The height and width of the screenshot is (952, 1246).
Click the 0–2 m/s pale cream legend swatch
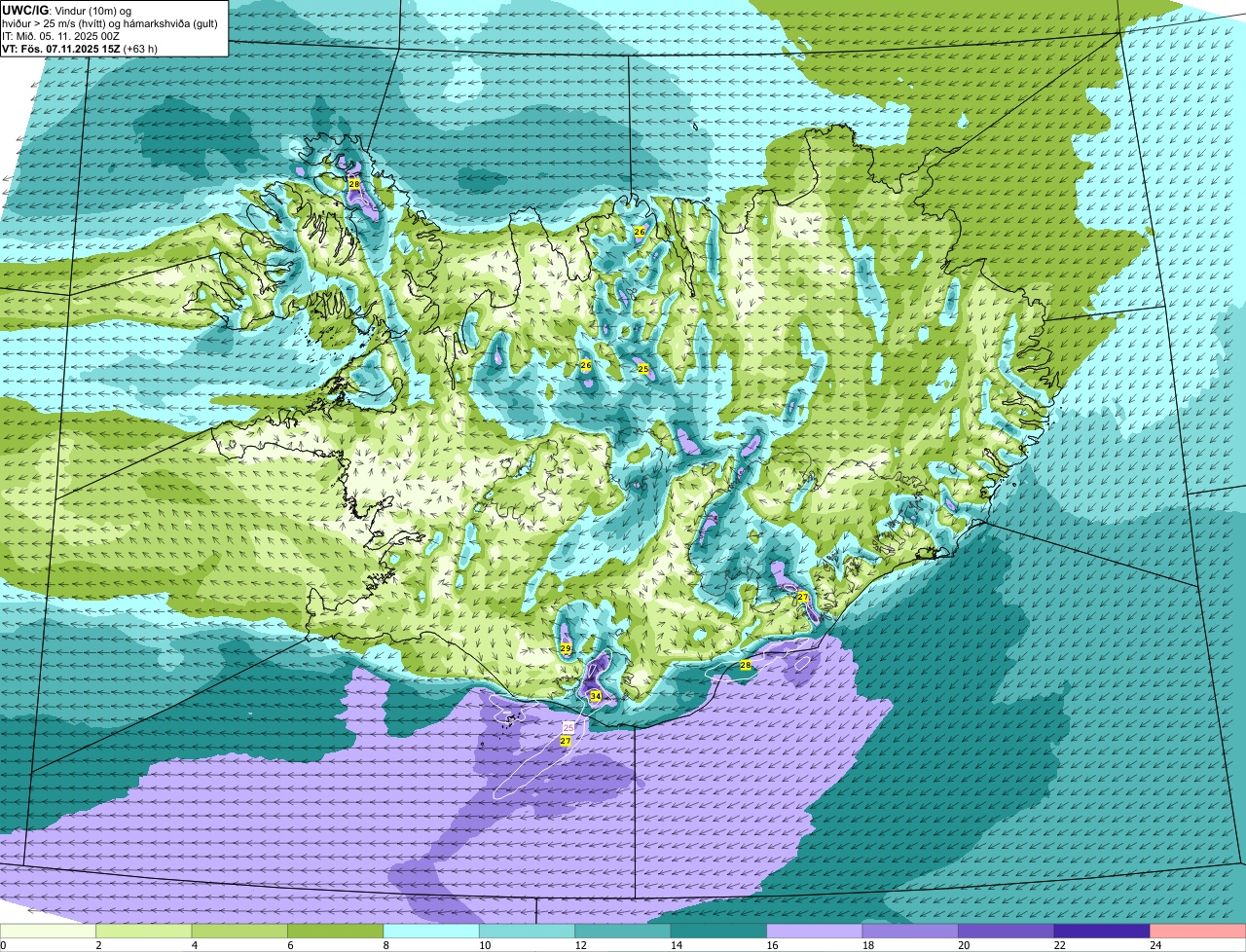coord(49,932)
